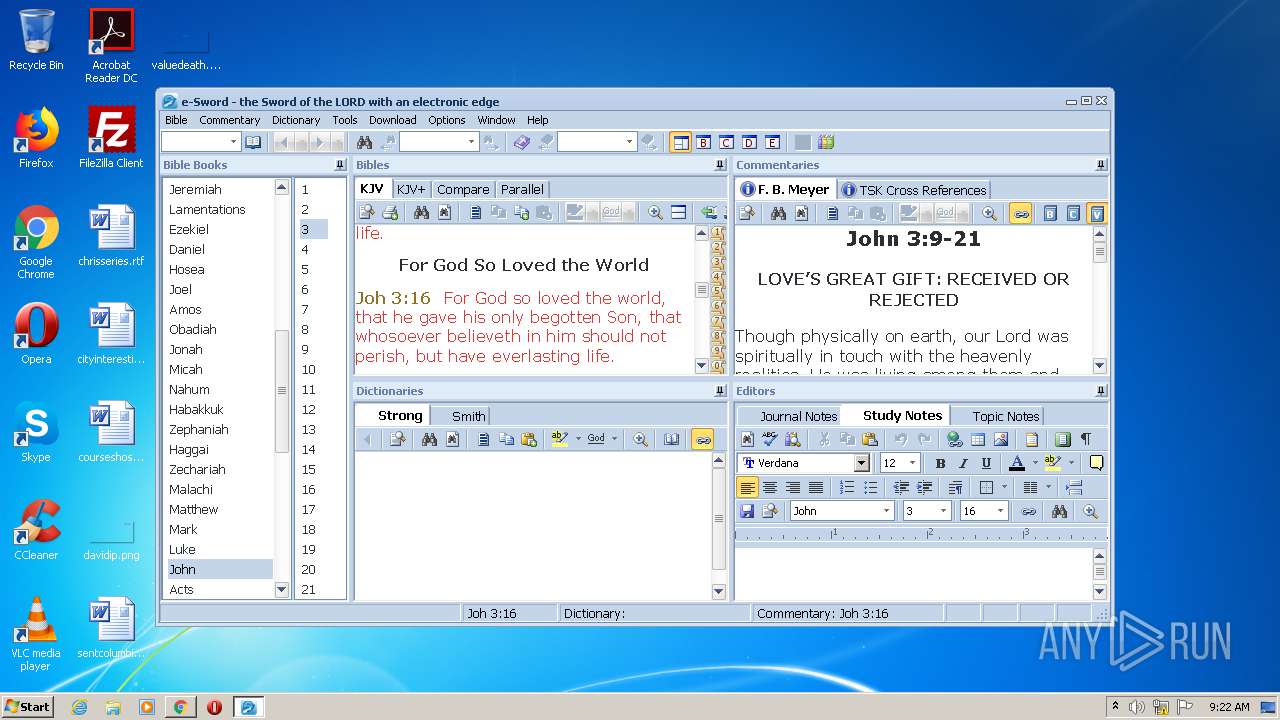Click the open book icon beside lookup box
This screenshot has height=720, width=1280.
253,142
